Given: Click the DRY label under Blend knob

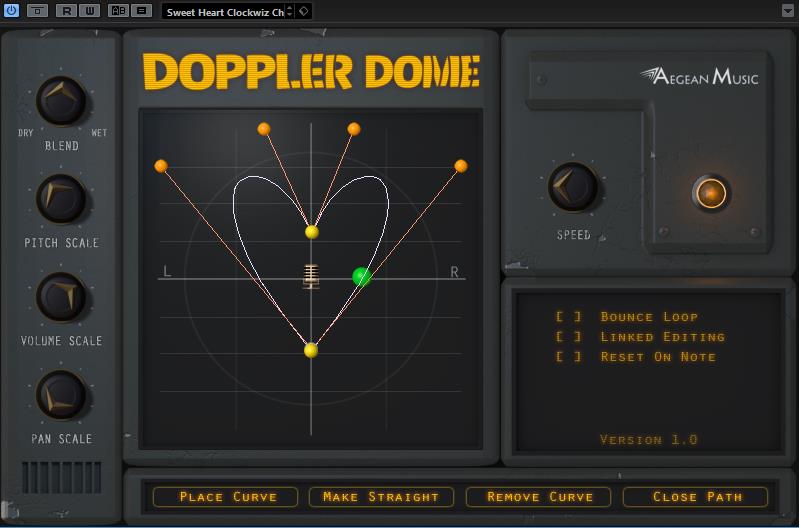Looking at the screenshot, I should [x=25, y=133].
